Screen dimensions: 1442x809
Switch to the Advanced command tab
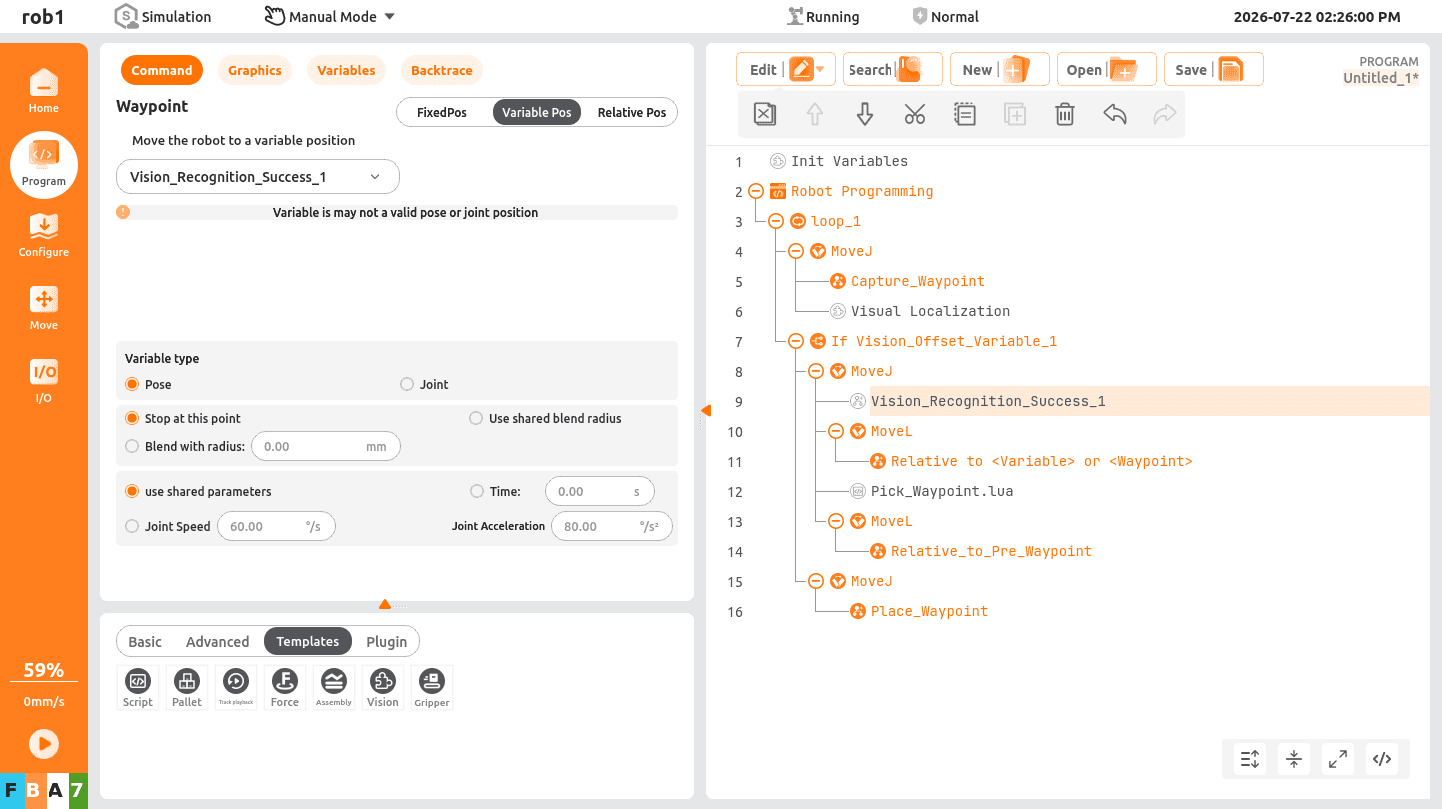217,642
